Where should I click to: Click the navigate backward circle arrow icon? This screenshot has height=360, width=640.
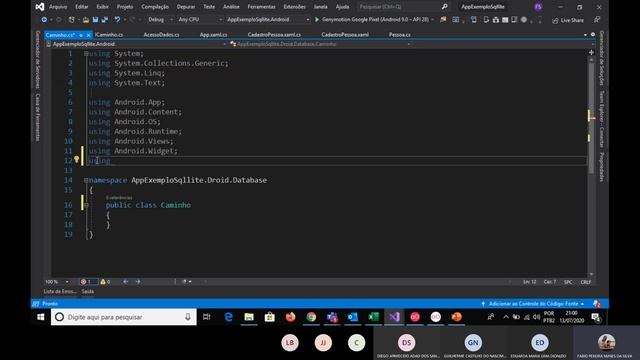coord(44,20)
